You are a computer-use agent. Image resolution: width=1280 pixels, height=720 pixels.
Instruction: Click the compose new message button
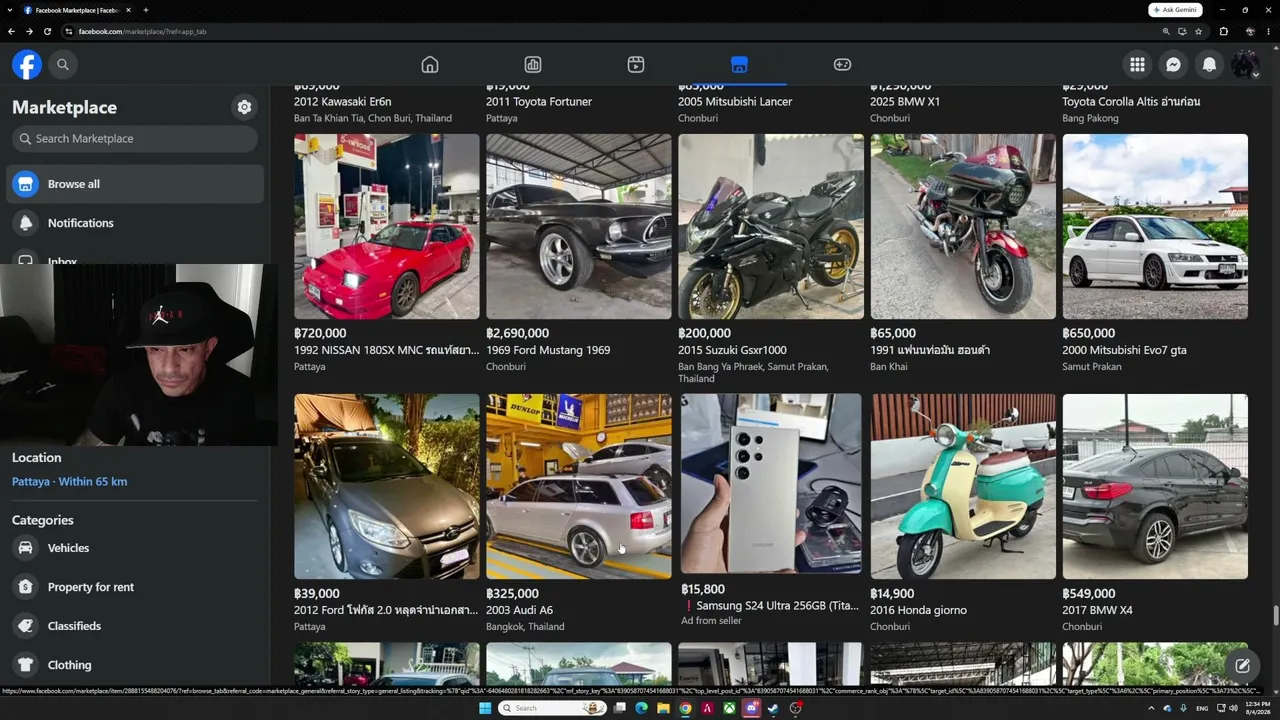[x=1242, y=666]
